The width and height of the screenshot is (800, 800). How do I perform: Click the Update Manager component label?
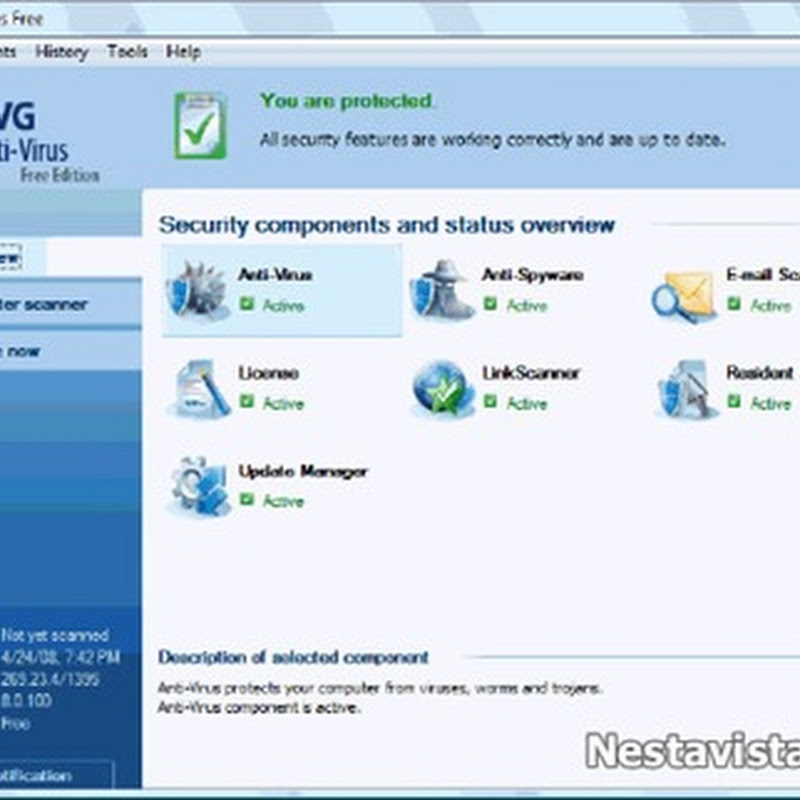[x=303, y=471]
